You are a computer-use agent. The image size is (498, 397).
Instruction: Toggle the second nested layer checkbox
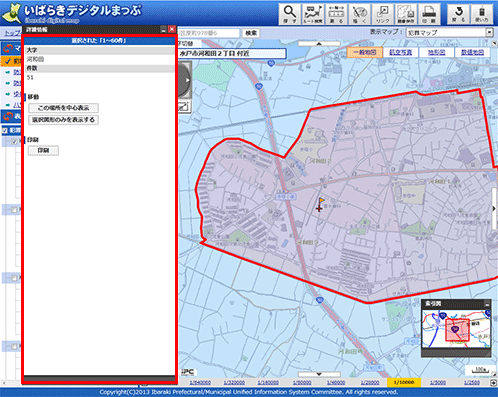tap(14, 142)
